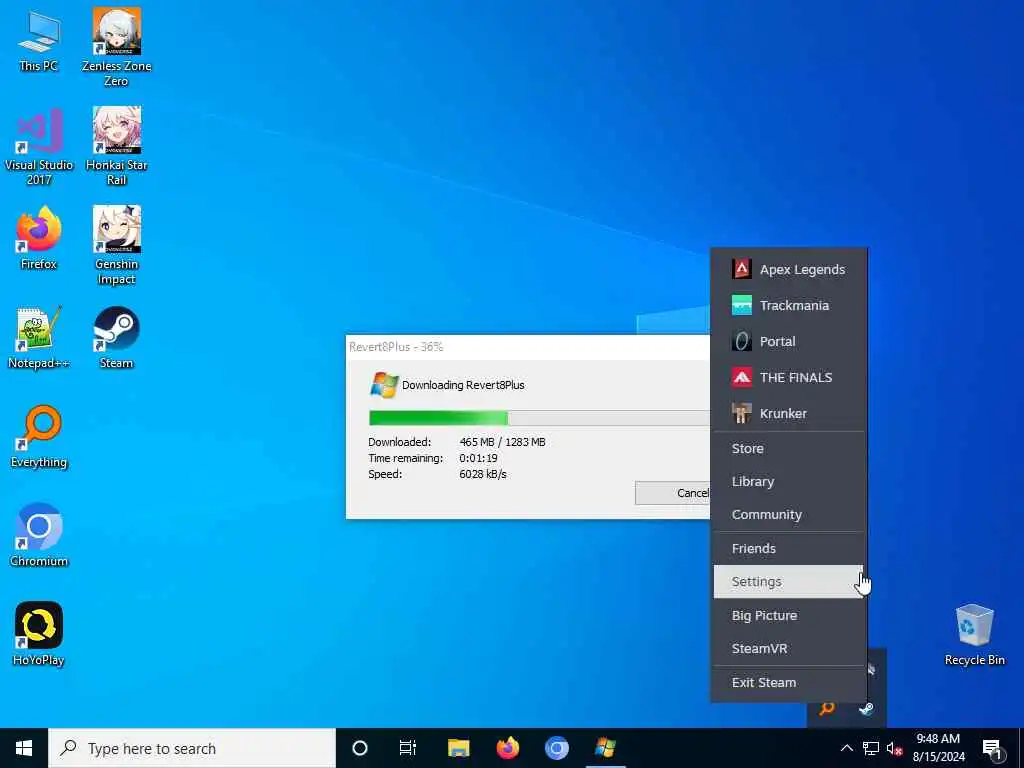Click the taskbar search box
This screenshot has width=1024, height=768.
(x=192, y=748)
